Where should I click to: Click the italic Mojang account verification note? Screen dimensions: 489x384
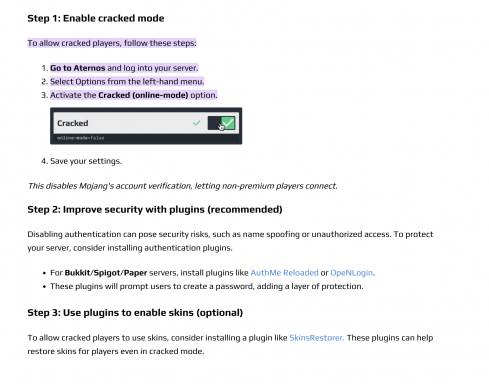pos(182,186)
